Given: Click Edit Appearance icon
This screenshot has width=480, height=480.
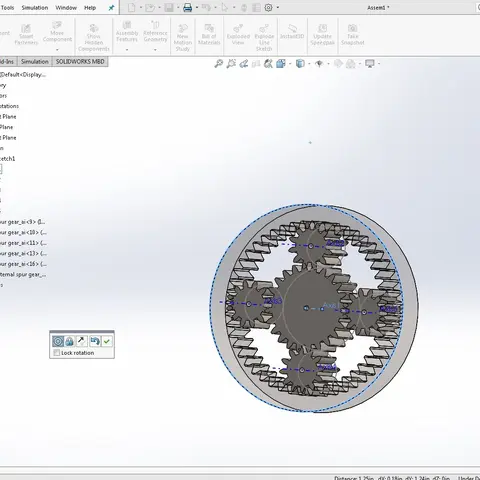Looking at the screenshot, I should tap(338, 63).
